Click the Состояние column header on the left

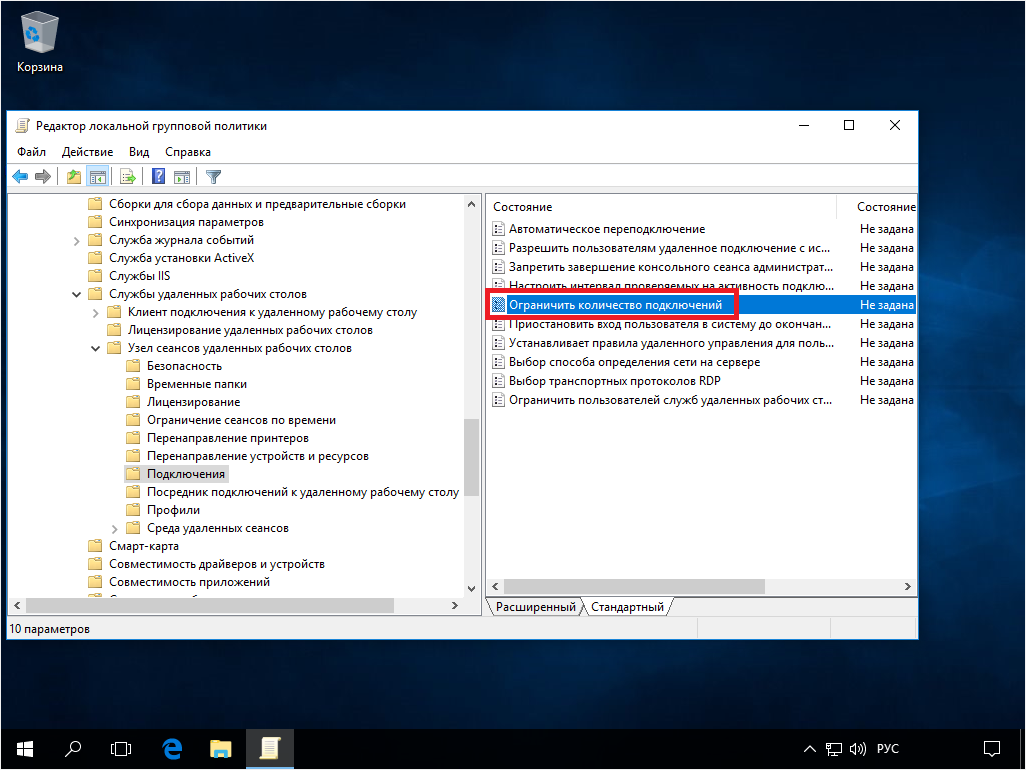(x=522, y=207)
